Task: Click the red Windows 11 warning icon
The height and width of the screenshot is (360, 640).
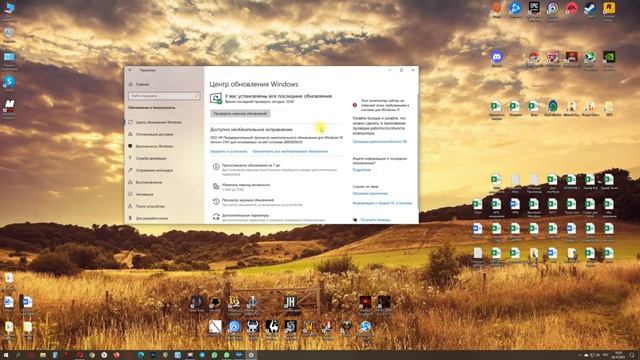Action: click(355, 105)
